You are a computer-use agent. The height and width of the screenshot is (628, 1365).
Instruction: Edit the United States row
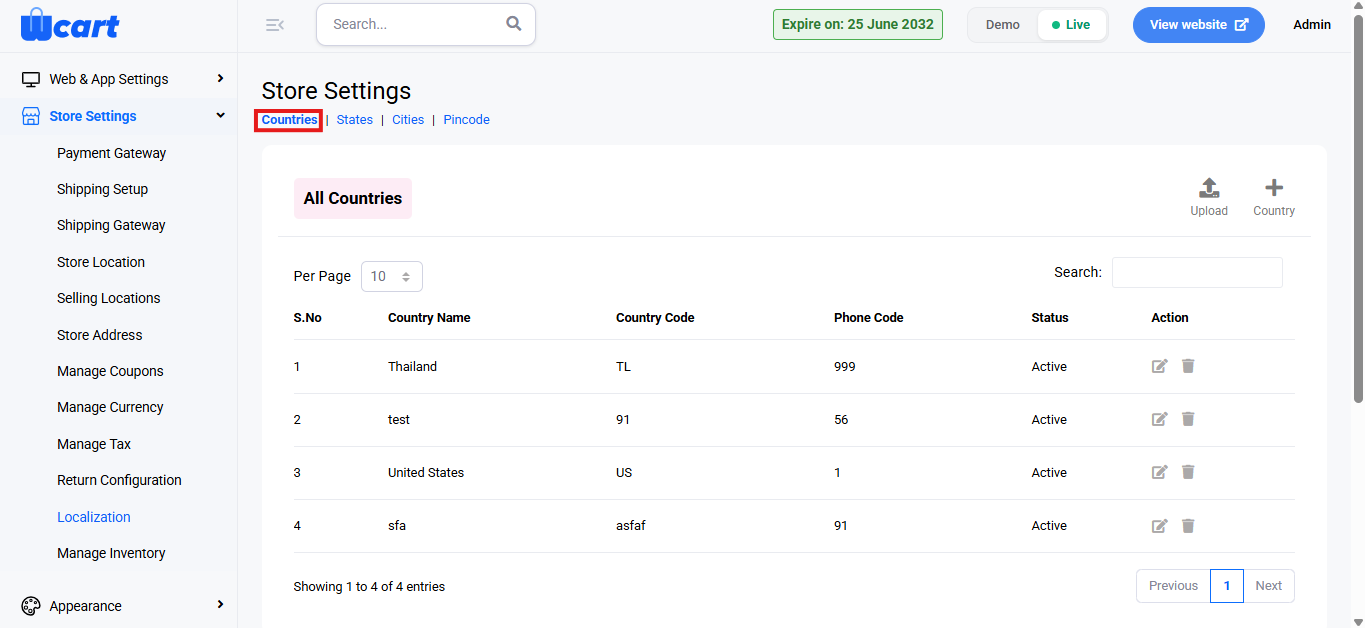coord(1160,472)
